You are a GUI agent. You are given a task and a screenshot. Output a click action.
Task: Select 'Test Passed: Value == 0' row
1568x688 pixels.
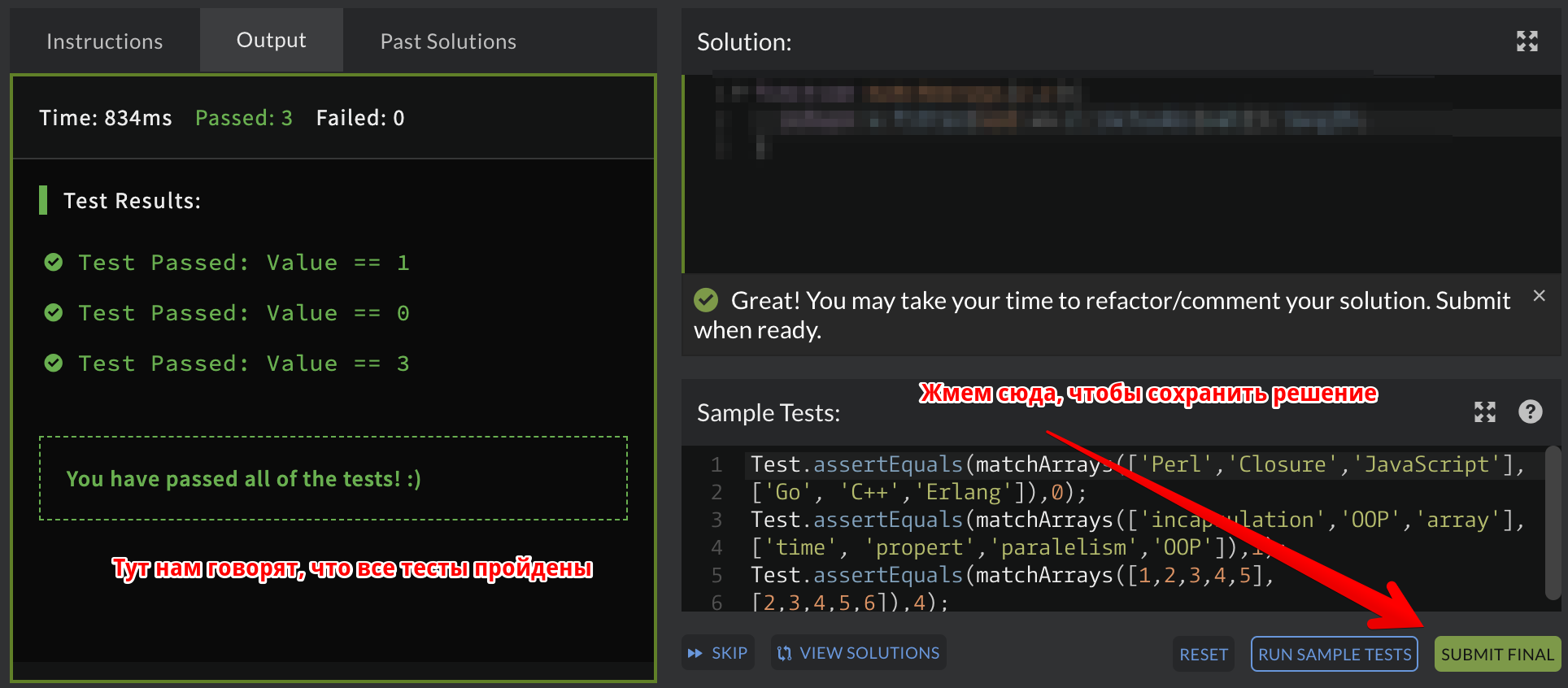pyautogui.click(x=227, y=313)
